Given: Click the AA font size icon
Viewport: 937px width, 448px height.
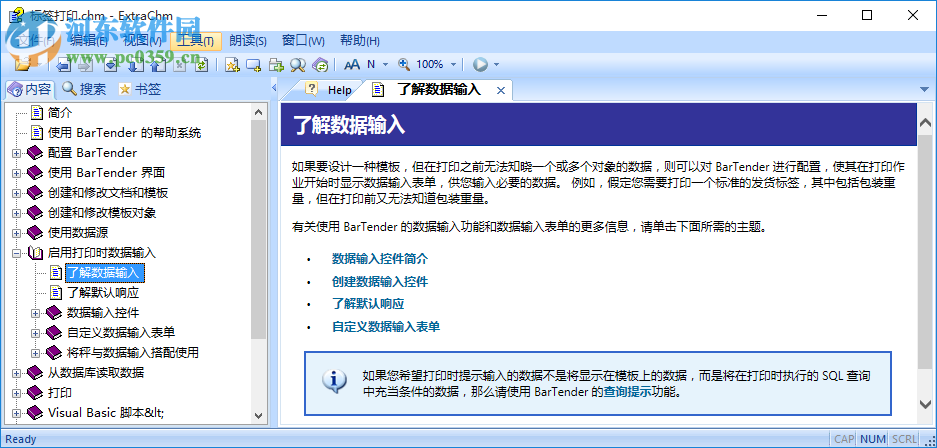Looking at the screenshot, I should pyautogui.click(x=352, y=65).
